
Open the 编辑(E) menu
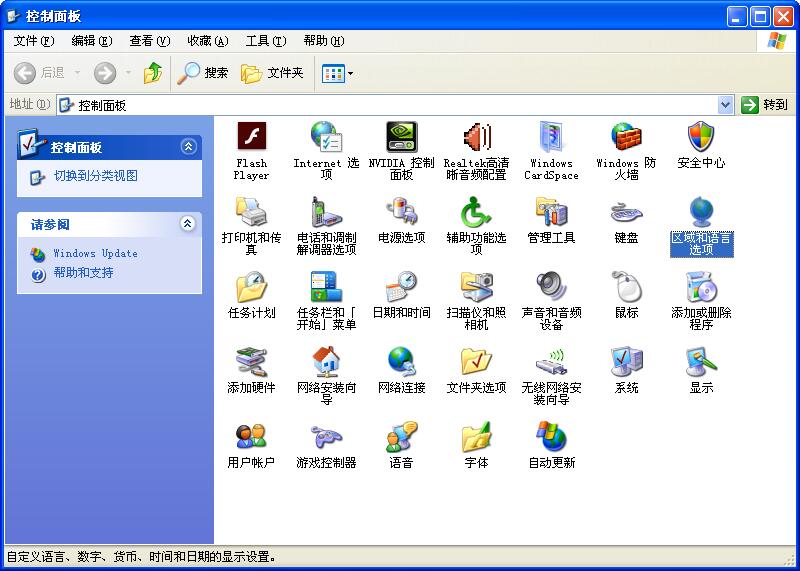click(92, 41)
